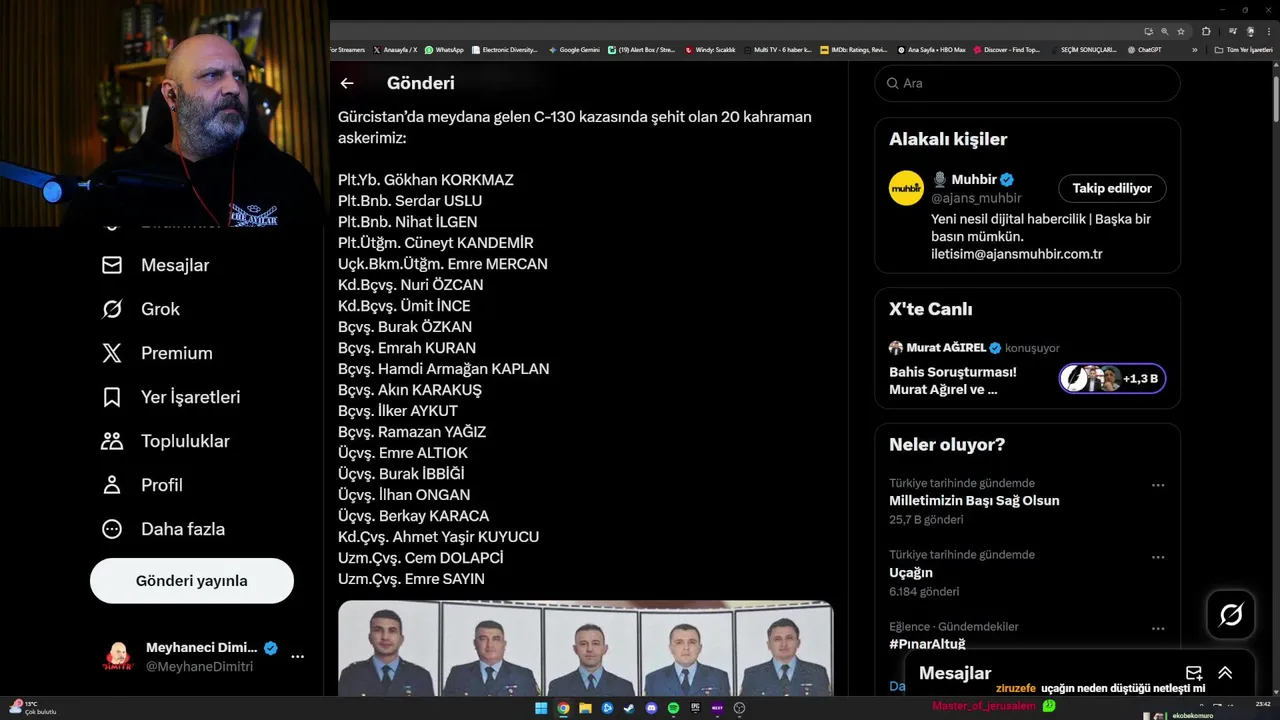The image size is (1280, 720).
Task: Click the communities people icon
Action: pyautogui.click(x=112, y=441)
